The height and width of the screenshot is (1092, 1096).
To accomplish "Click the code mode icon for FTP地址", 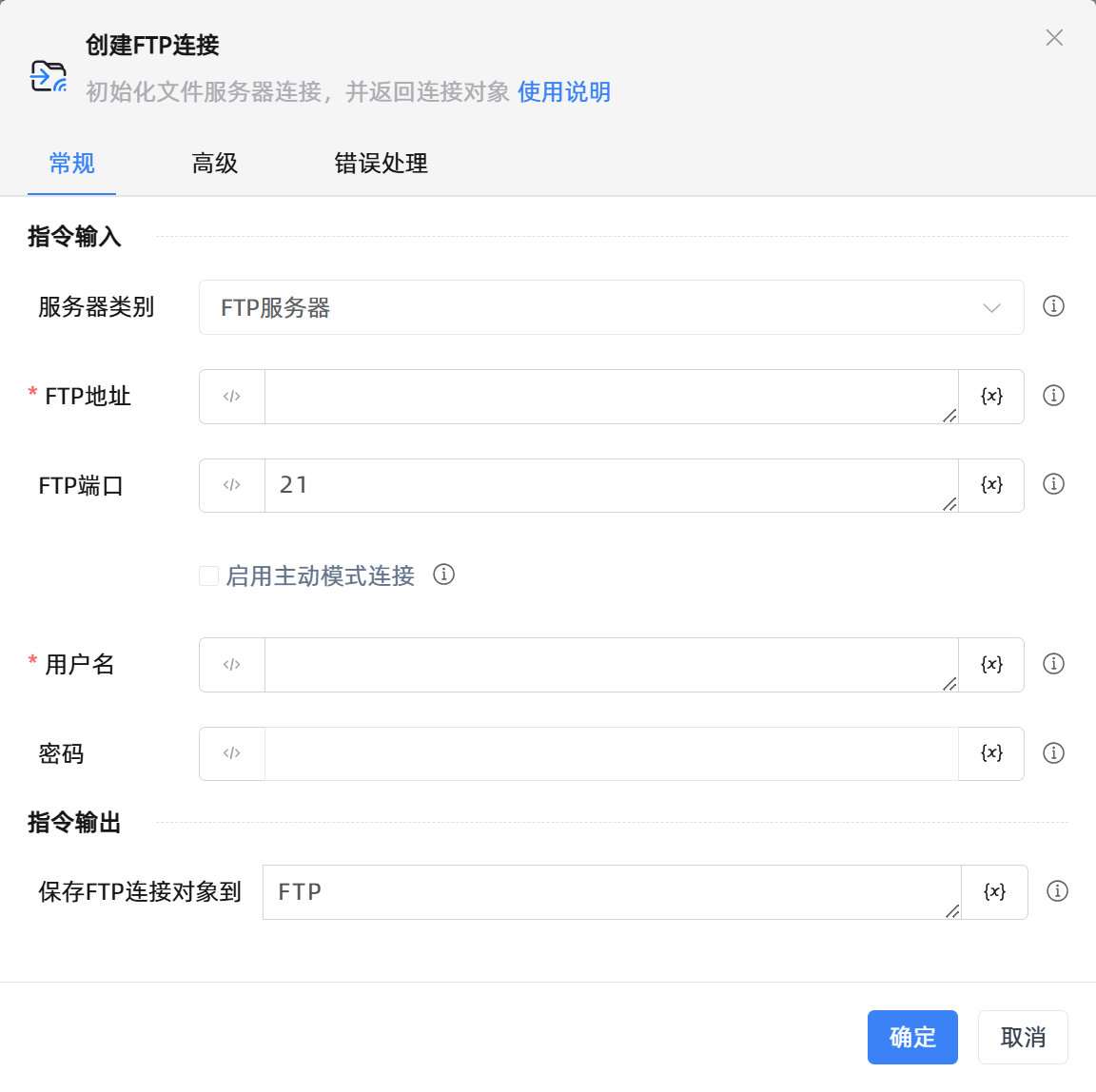I will pos(232,397).
